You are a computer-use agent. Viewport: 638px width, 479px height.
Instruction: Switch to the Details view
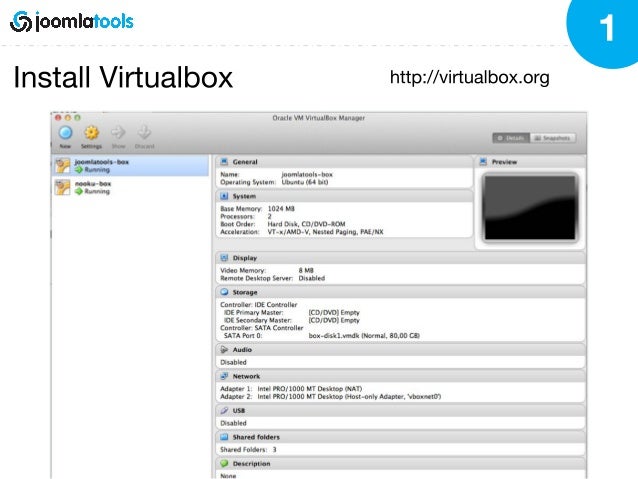(511, 138)
